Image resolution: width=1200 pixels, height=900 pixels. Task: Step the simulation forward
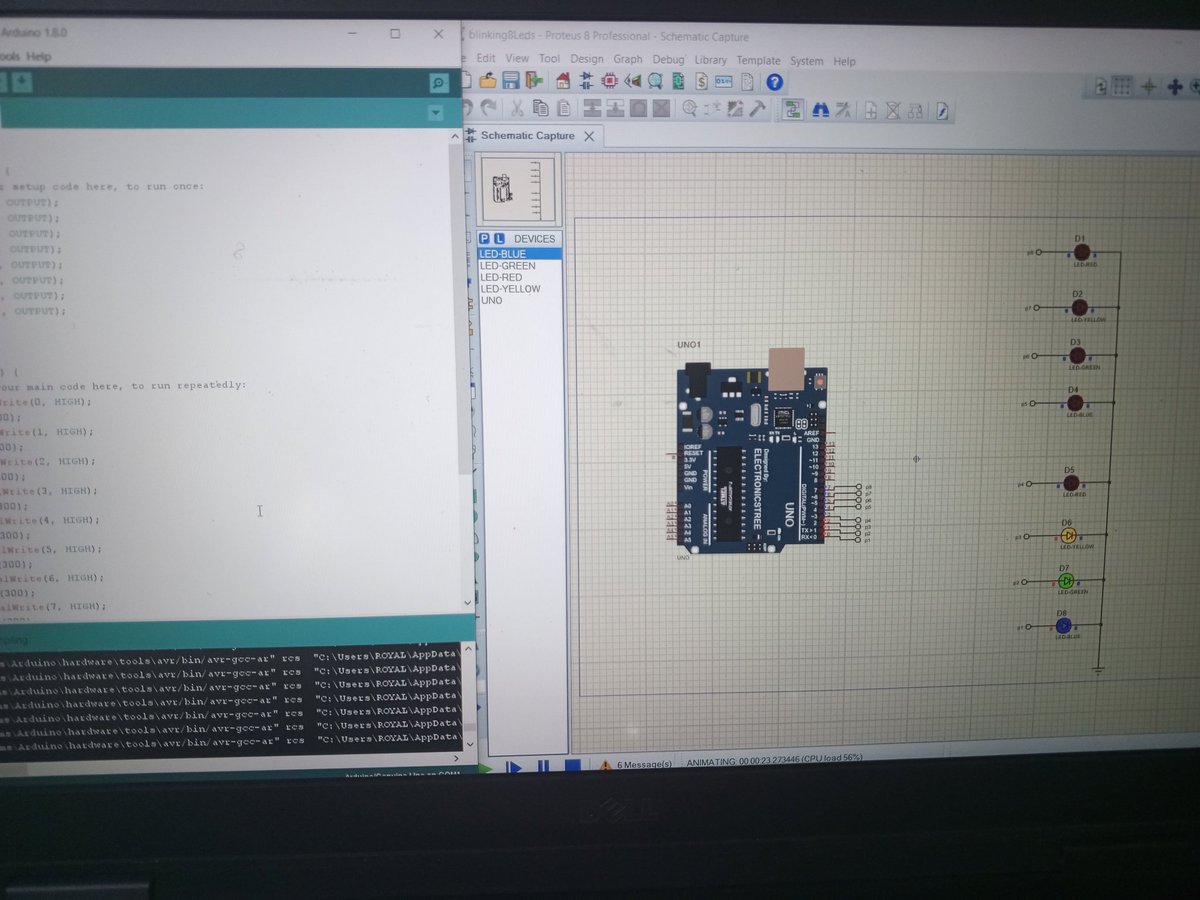coord(513,767)
